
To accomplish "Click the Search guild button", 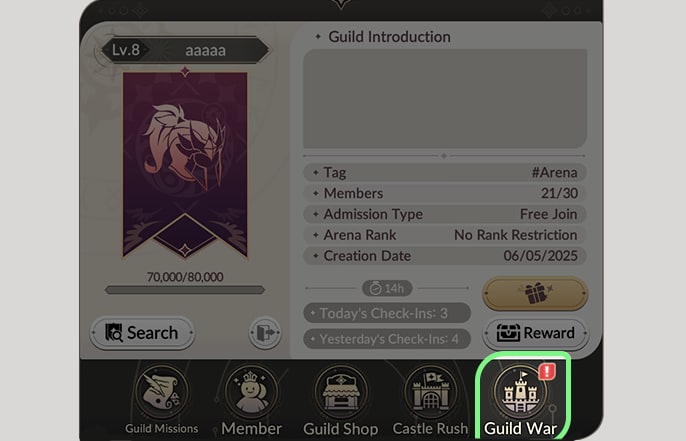I will point(142,333).
